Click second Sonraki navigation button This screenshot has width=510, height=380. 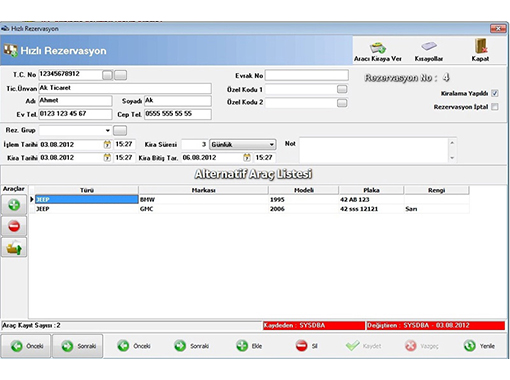tap(192, 346)
